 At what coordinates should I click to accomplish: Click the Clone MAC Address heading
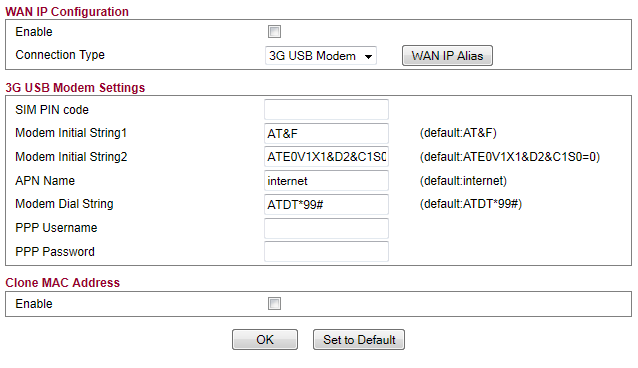[62, 283]
